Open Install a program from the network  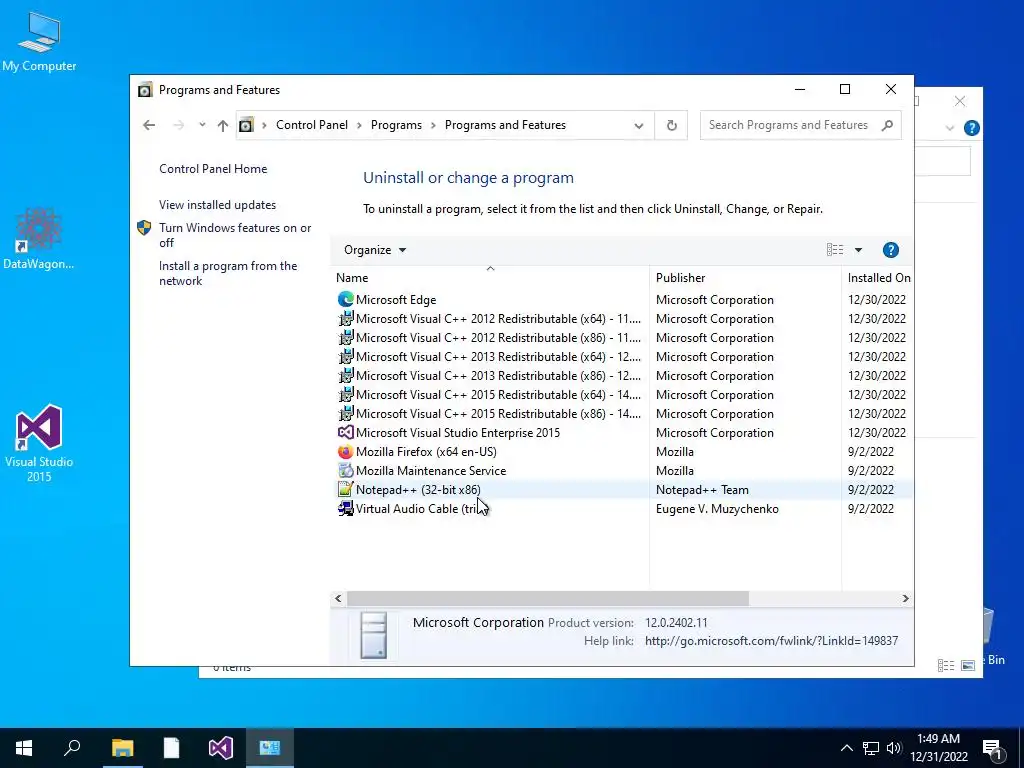pos(228,273)
